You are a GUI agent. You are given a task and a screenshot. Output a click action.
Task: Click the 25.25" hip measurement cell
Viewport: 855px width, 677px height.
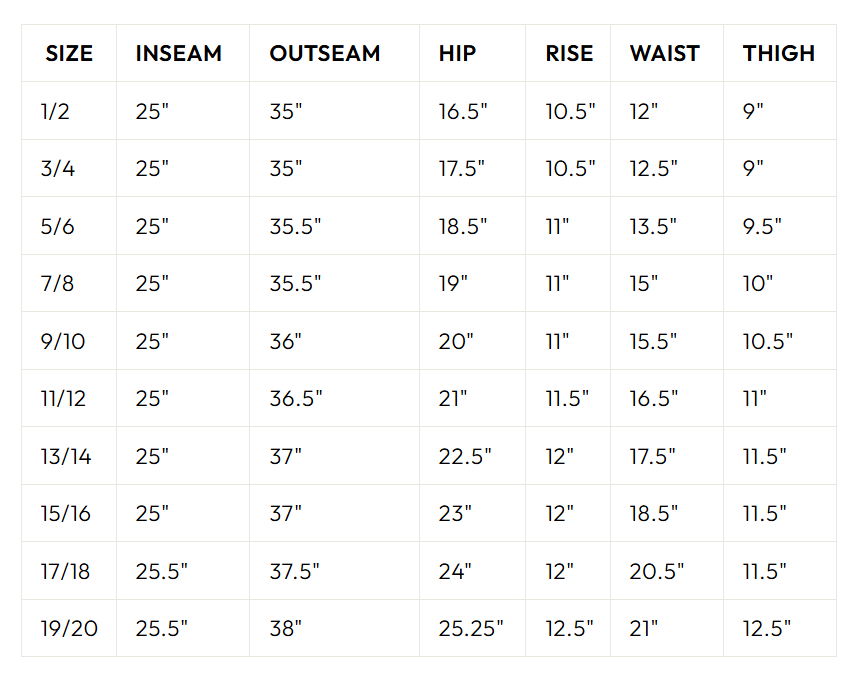point(471,629)
